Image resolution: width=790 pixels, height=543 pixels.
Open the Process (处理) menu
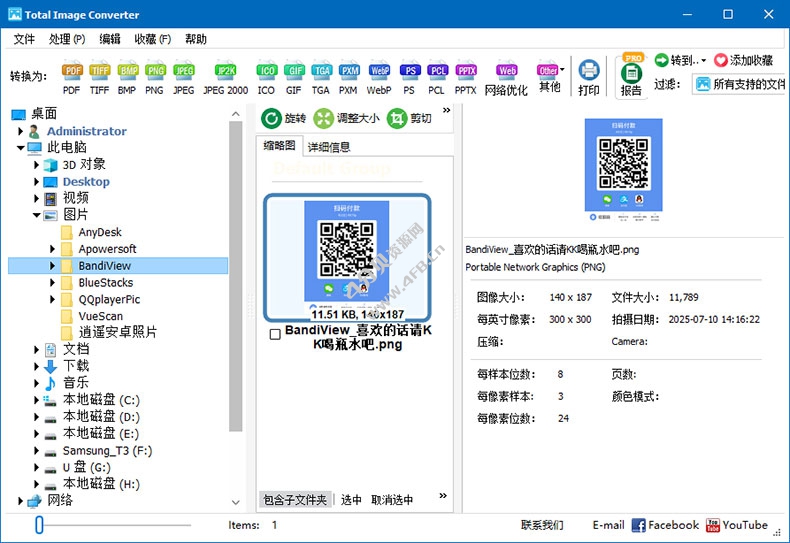click(x=67, y=39)
